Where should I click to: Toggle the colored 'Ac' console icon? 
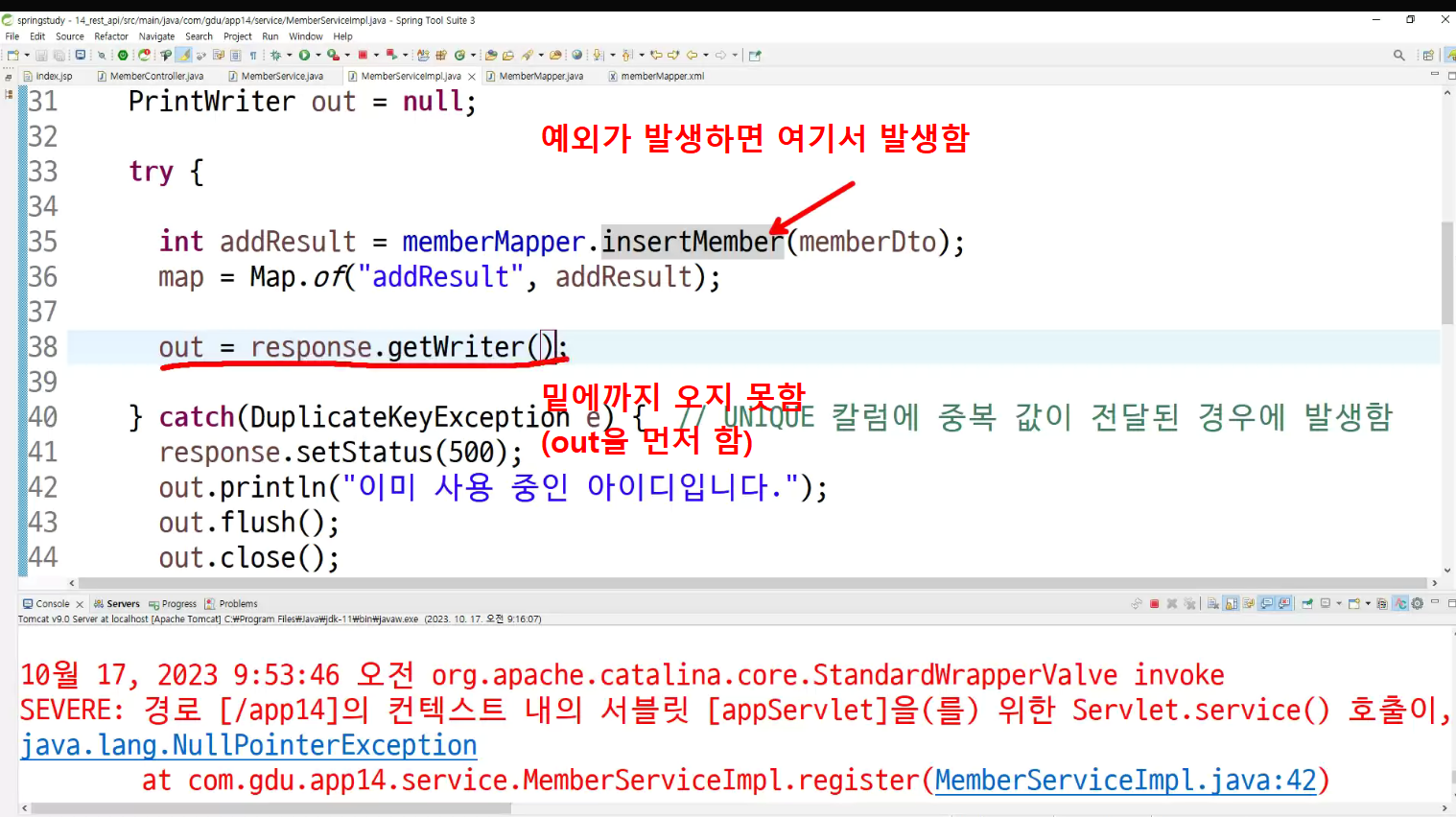1400,604
